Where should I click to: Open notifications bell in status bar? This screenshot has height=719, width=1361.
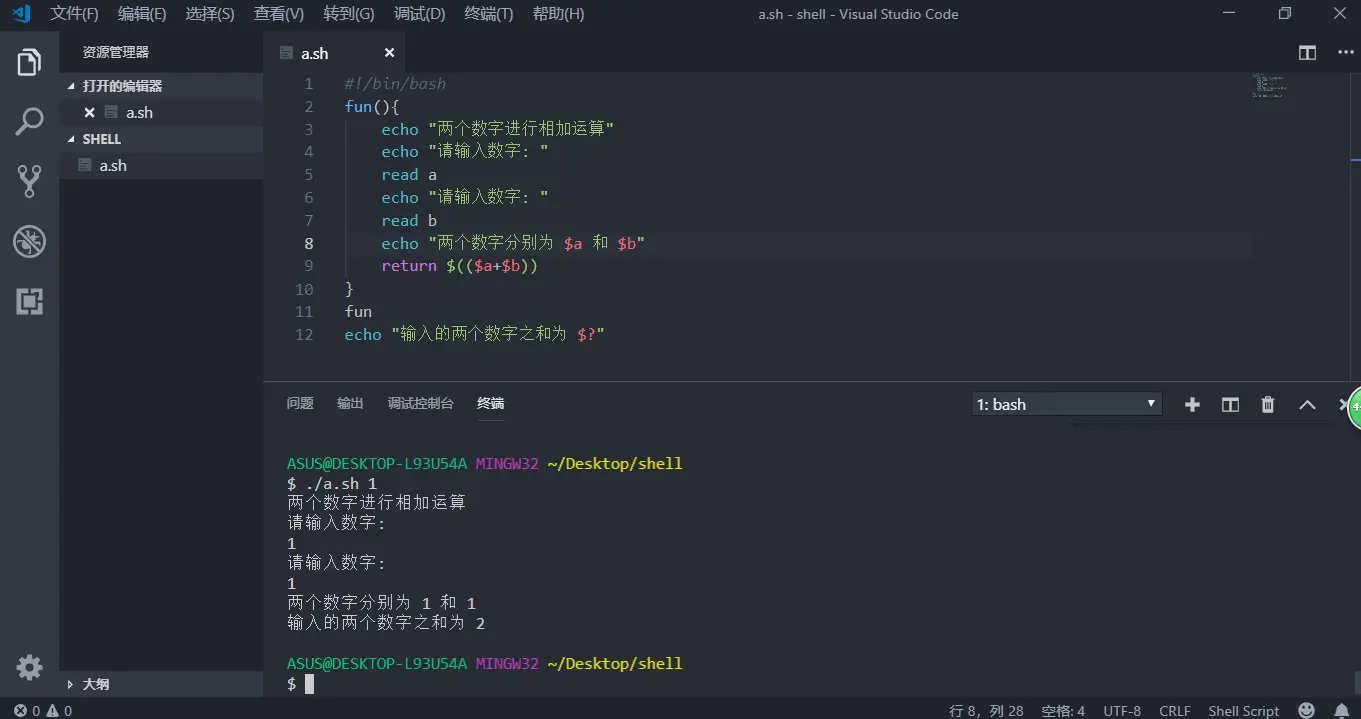1341,710
